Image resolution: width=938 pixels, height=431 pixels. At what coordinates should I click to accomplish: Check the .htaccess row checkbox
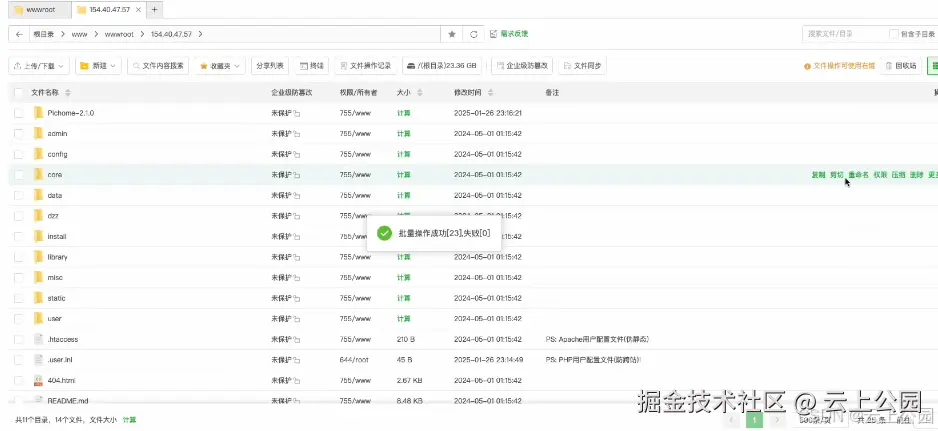pos(19,339)
